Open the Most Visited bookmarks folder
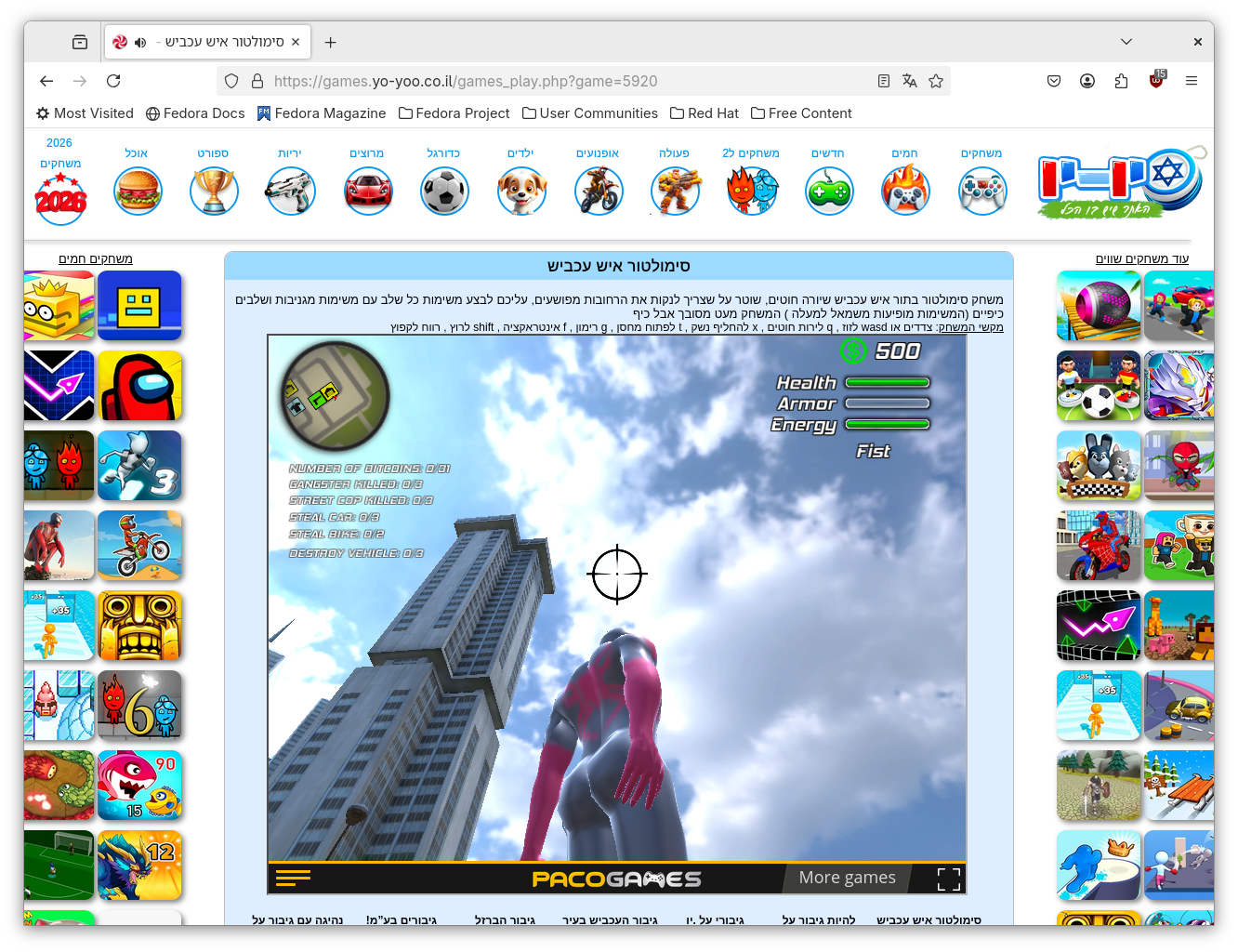The height and width of the screenshot is (952, 1238). (85, 113)
